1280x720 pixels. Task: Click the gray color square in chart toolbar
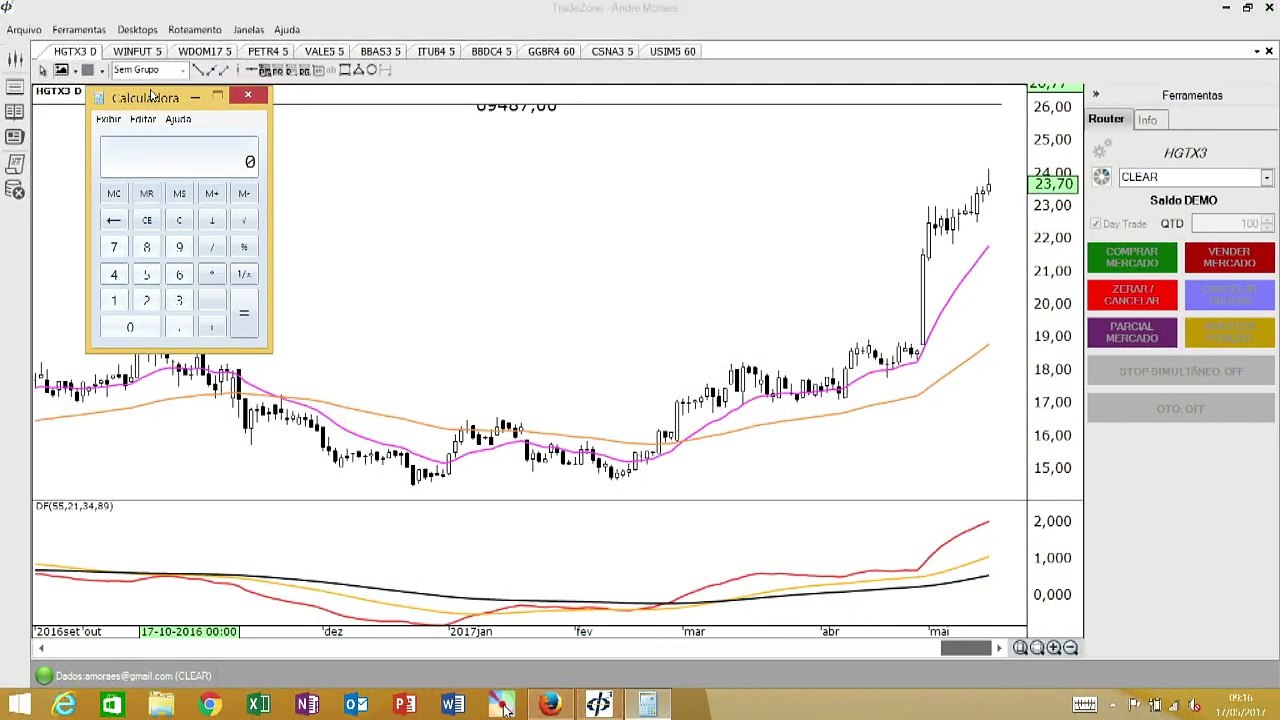click(87, 70)
